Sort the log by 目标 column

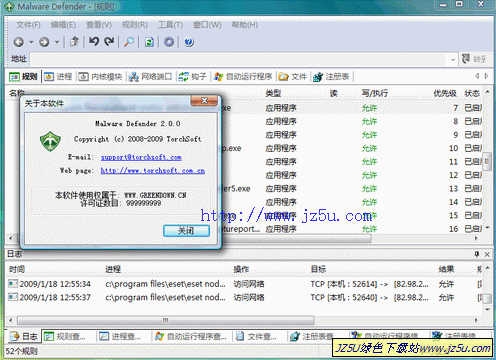(x=318, y=269)
